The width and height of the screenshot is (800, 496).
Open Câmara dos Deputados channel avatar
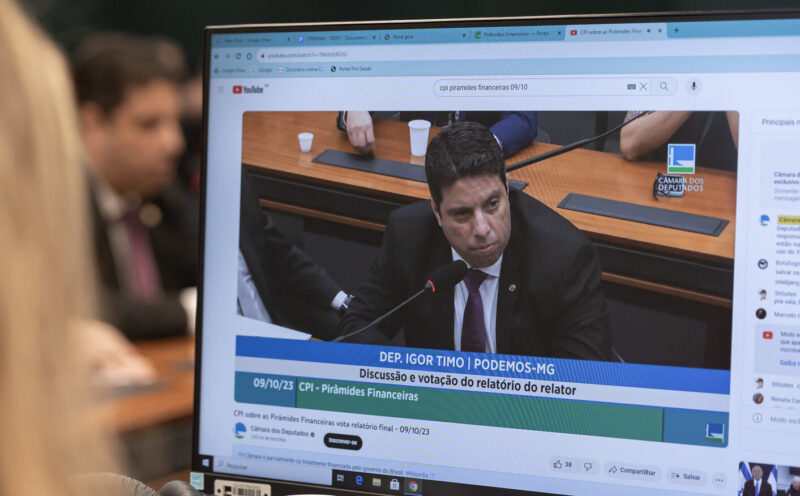tap(240, 430)
